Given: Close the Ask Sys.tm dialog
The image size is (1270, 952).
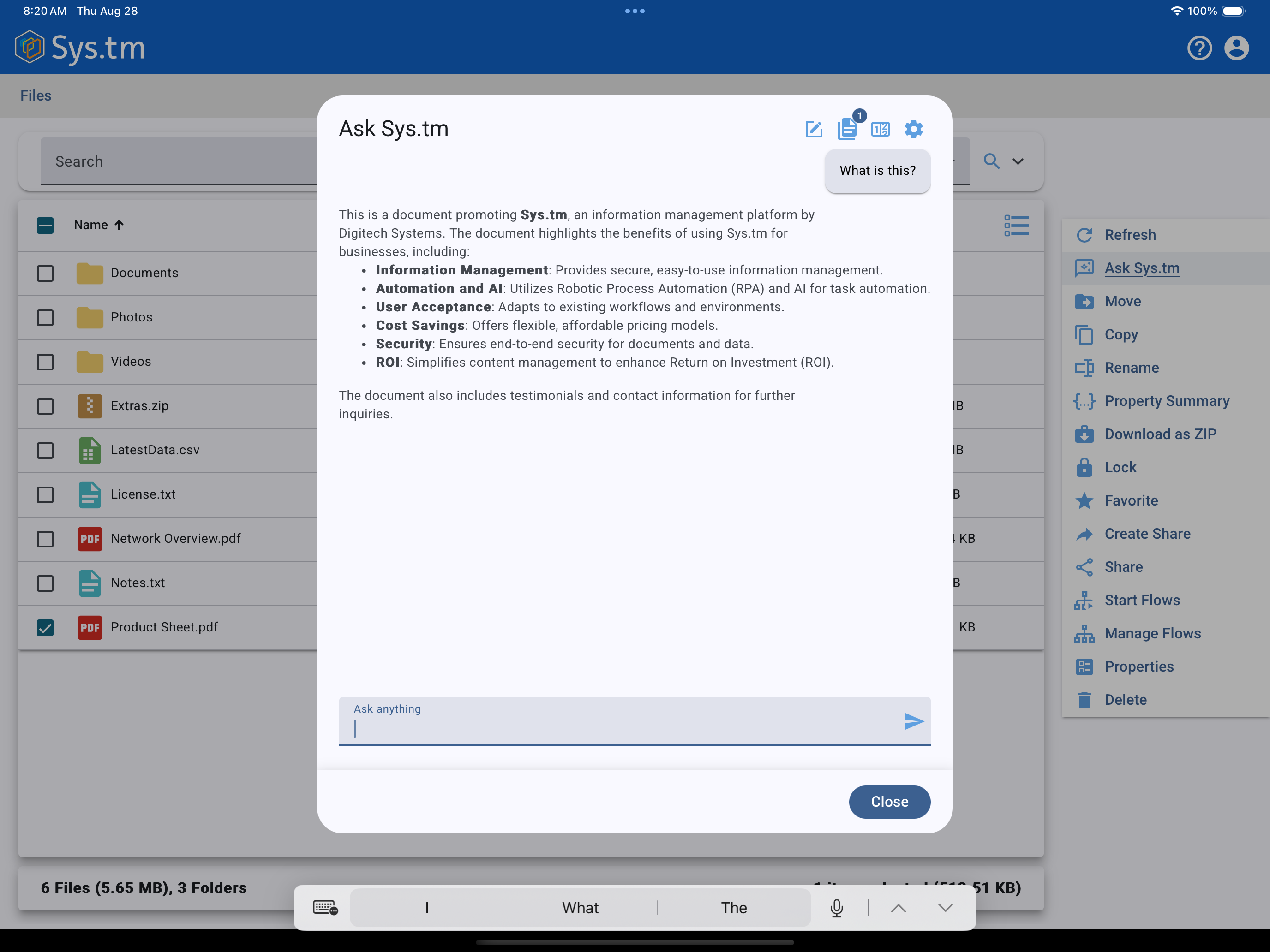Looking at the screenshot, I should 889,802.
